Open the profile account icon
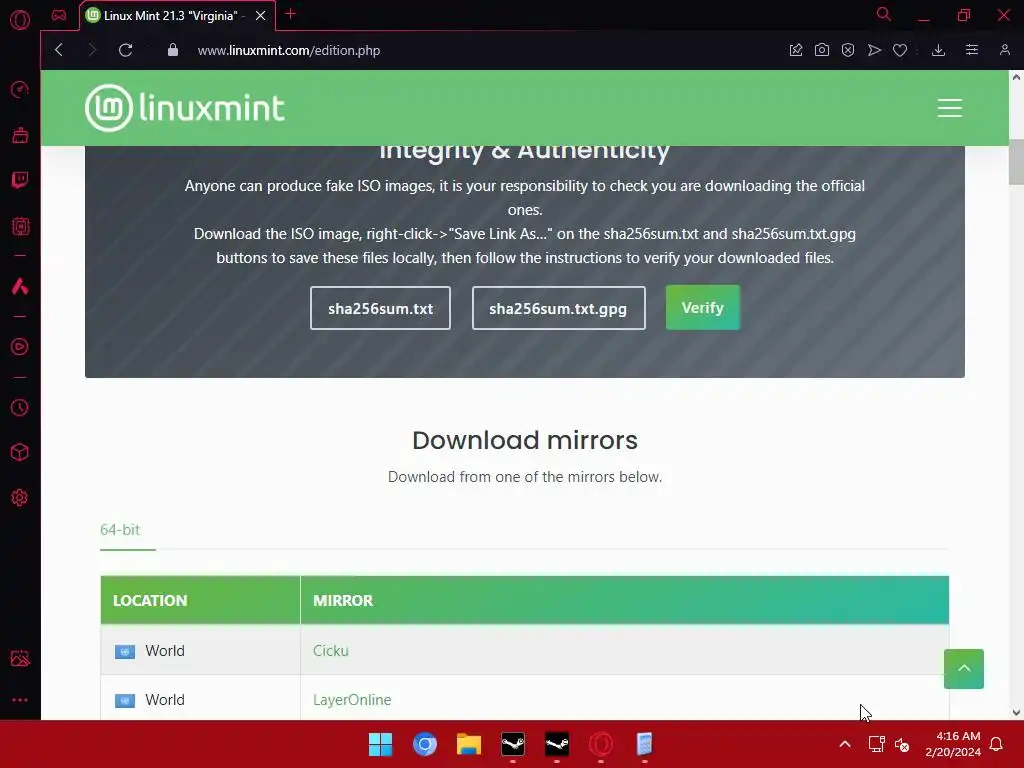Viewport: 1024px width, 768px height. pos(1005,50)
